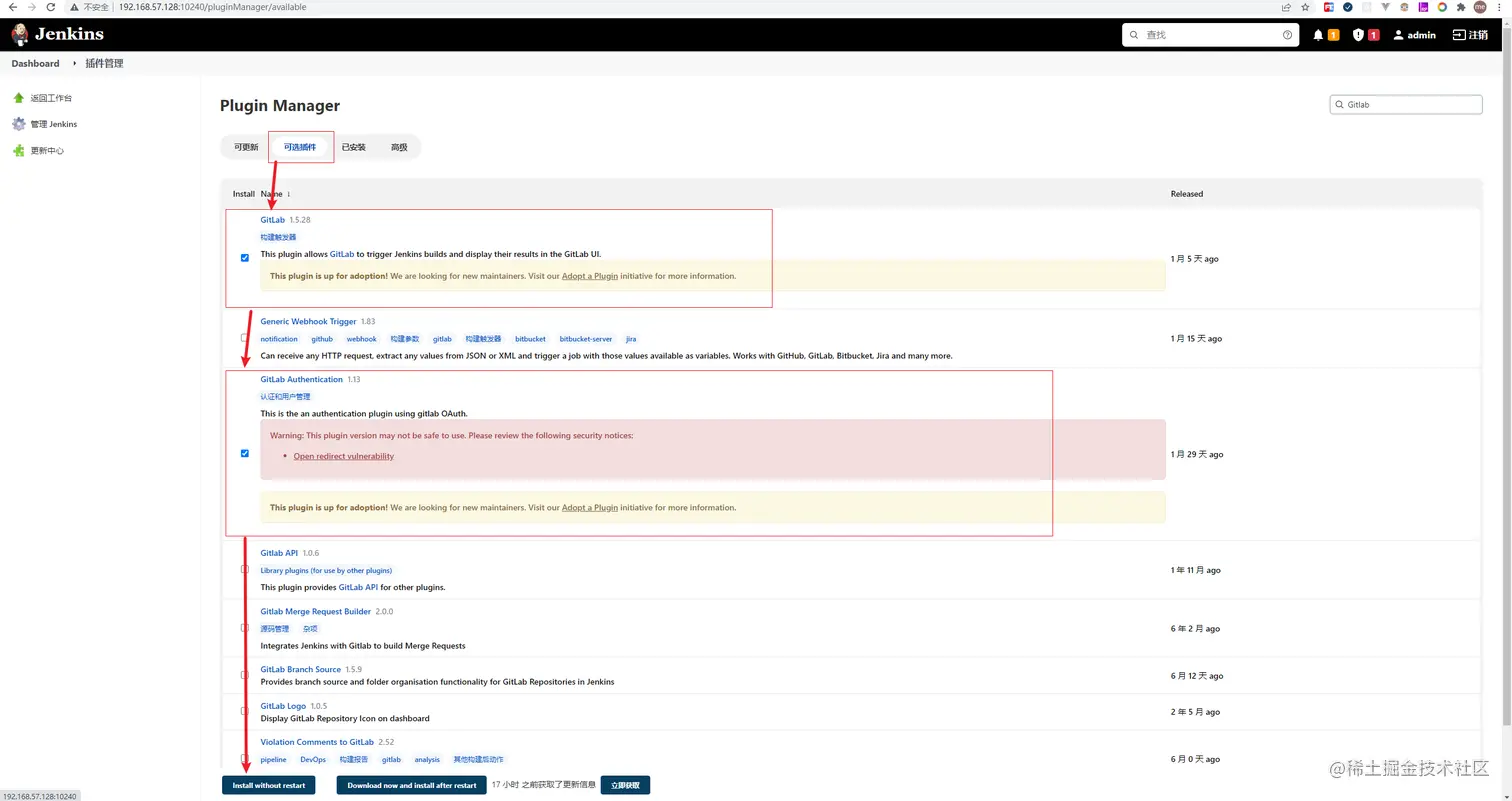The height and width of the screenshot is (801, 1512).
Task: Open the Adopt a Plugin link under GitLab plugin
Action: point(590,276)
